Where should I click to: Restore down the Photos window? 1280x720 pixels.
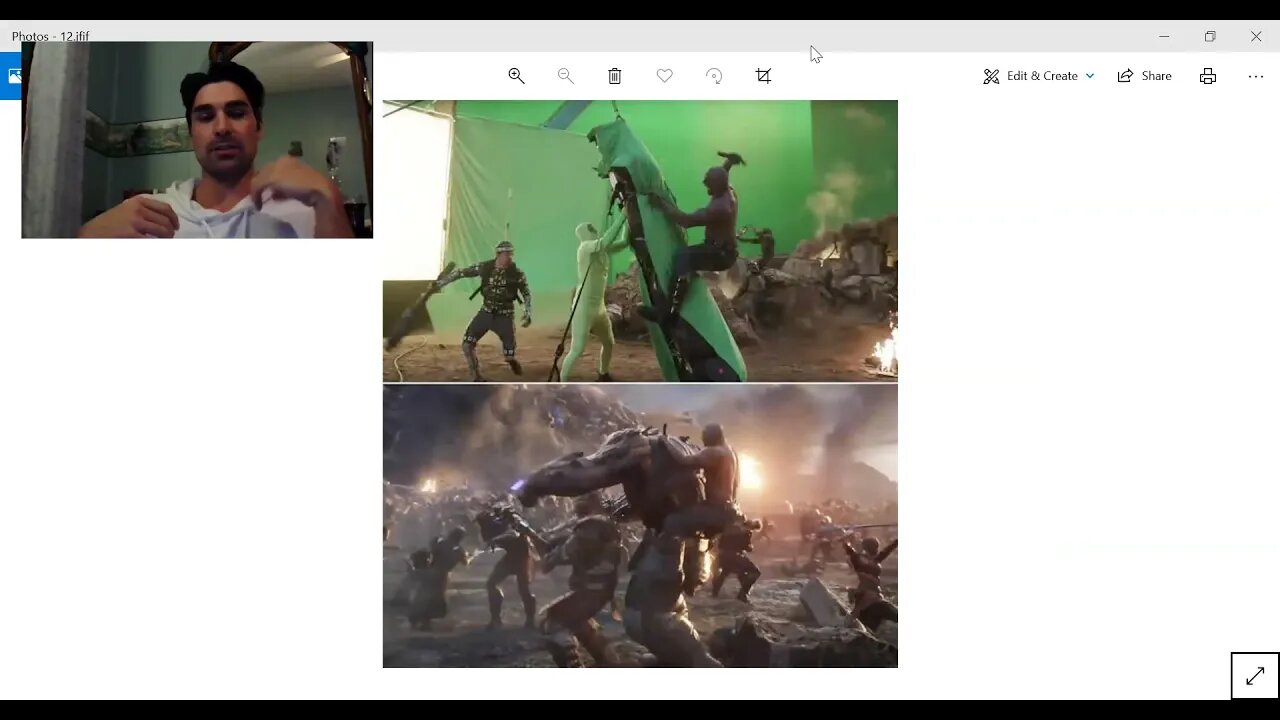point(1210,36)
